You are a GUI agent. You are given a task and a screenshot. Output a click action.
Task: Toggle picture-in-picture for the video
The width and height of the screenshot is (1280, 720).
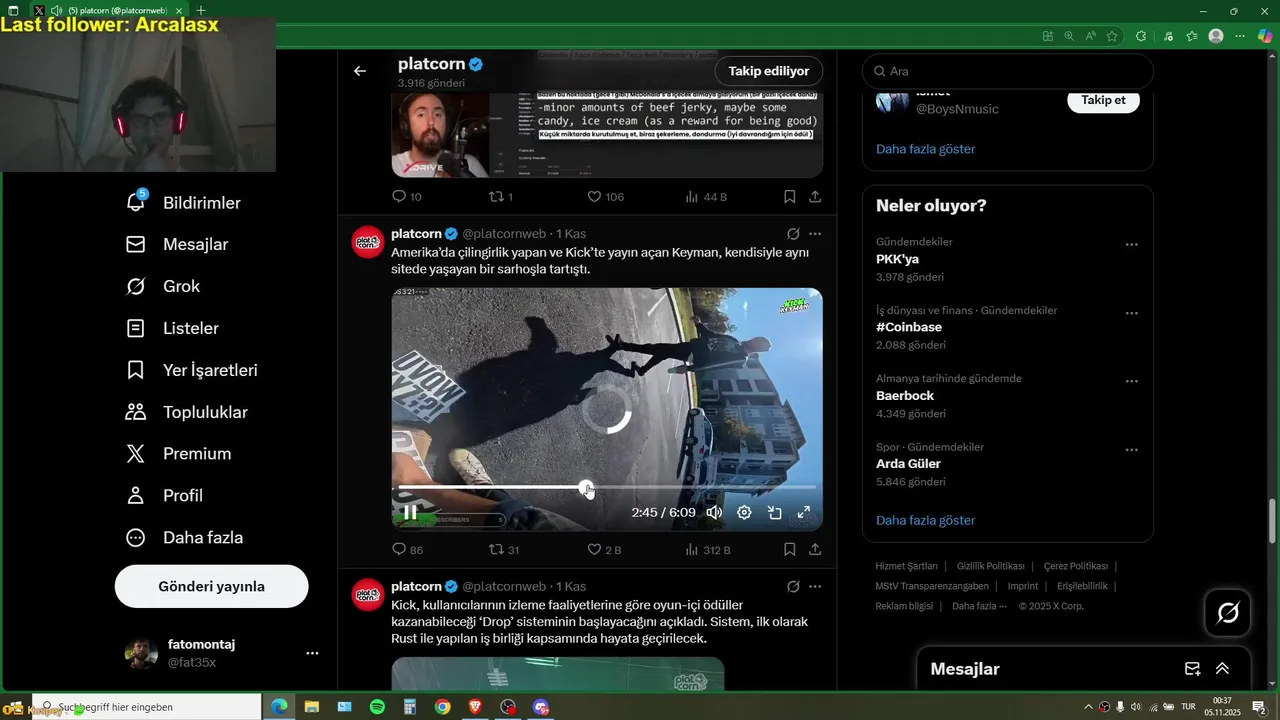pyautogui.click(x=774, y=512)
